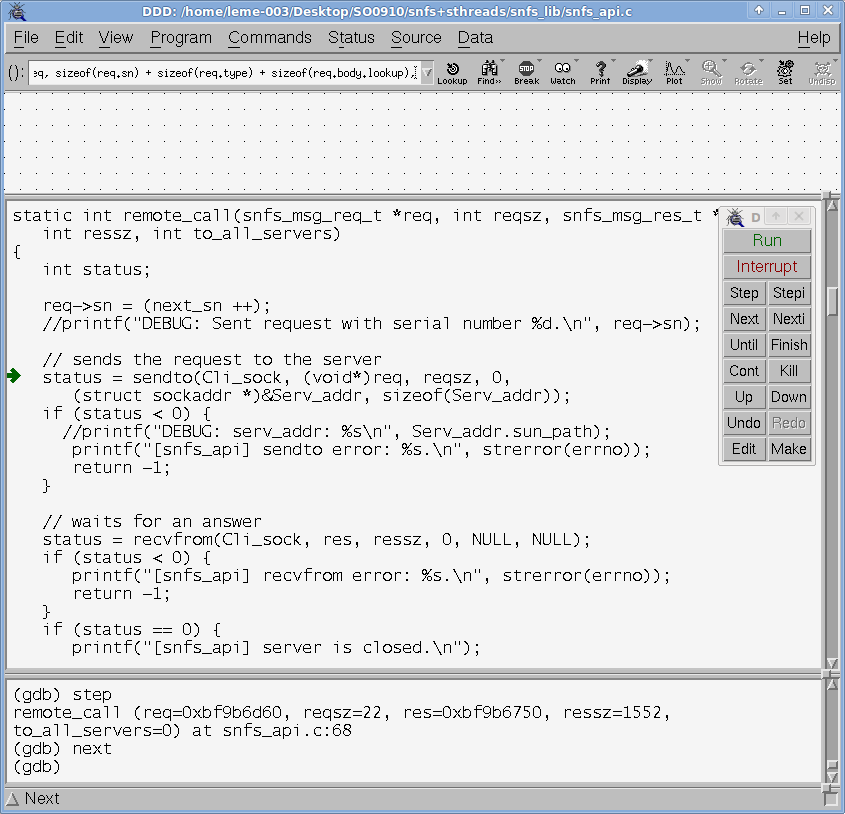Click the source scrollbar down arrow
Viewport: 845px width, 814px height.
point(833,663)
